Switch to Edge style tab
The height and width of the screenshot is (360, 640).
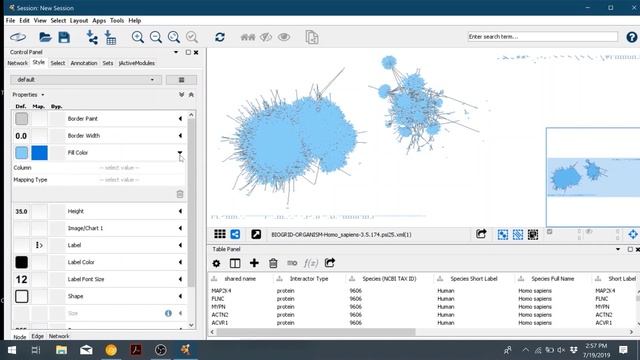point(37,336)
